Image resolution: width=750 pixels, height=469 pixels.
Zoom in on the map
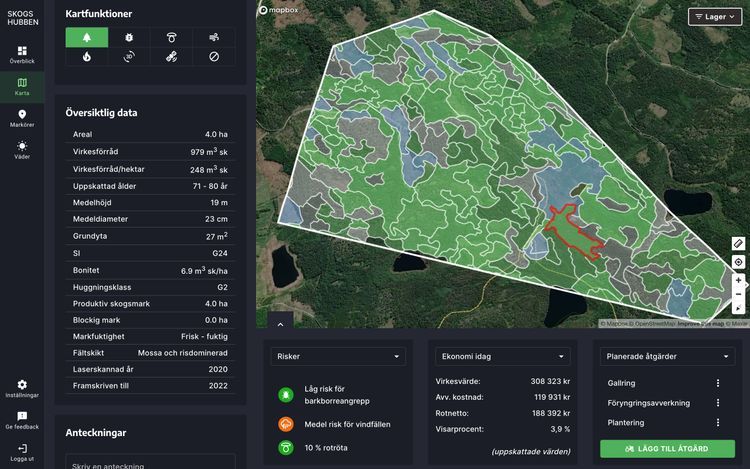[x=739, y=280]
